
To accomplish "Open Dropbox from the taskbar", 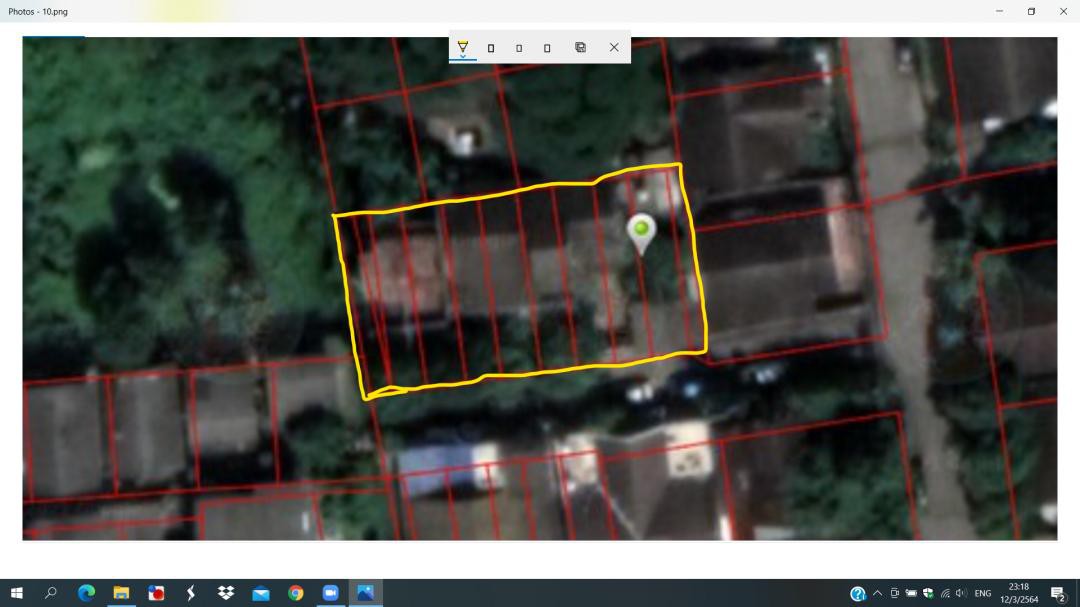I will point(226,593).
